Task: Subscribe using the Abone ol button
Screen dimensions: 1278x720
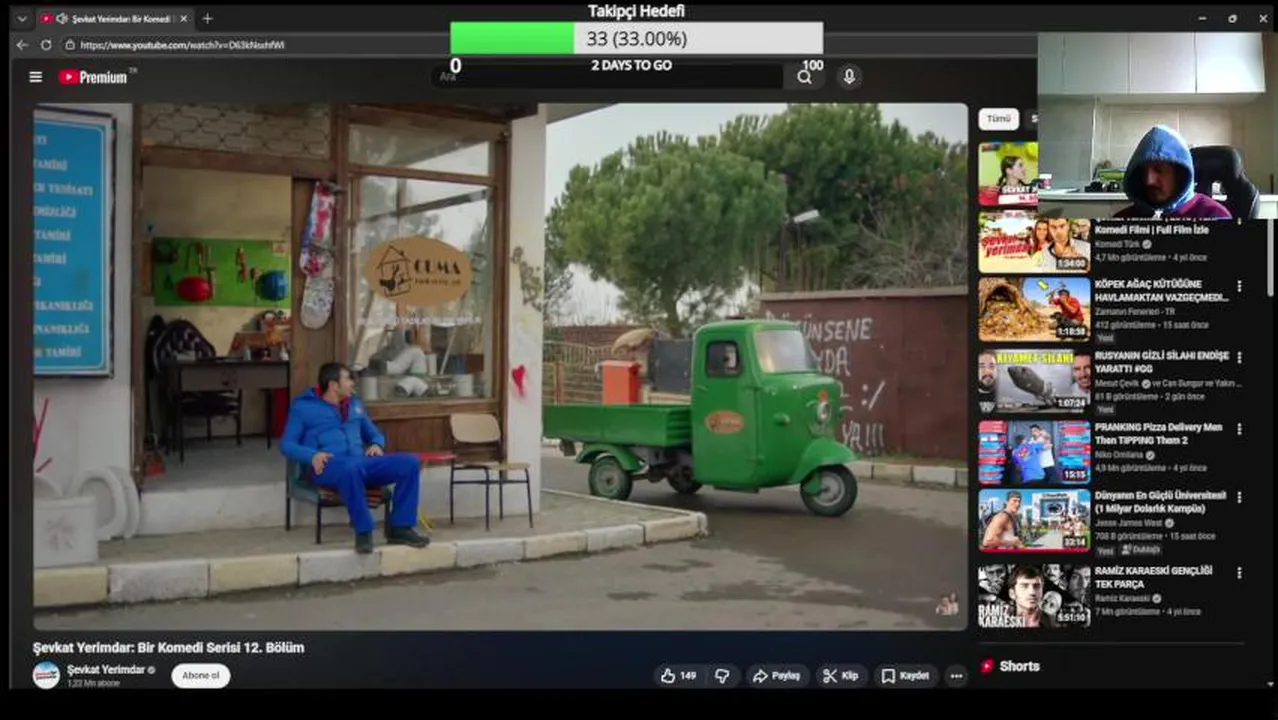Action: (x=201, y=676)
